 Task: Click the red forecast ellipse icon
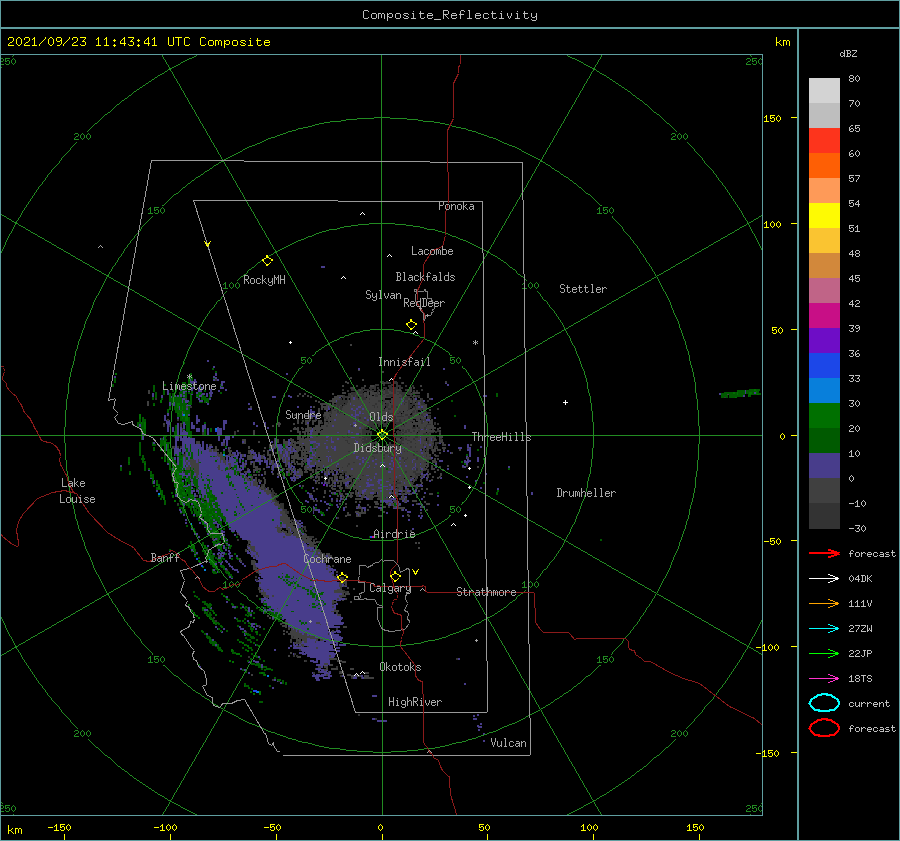pyautogui.click(x=824, y=728)
